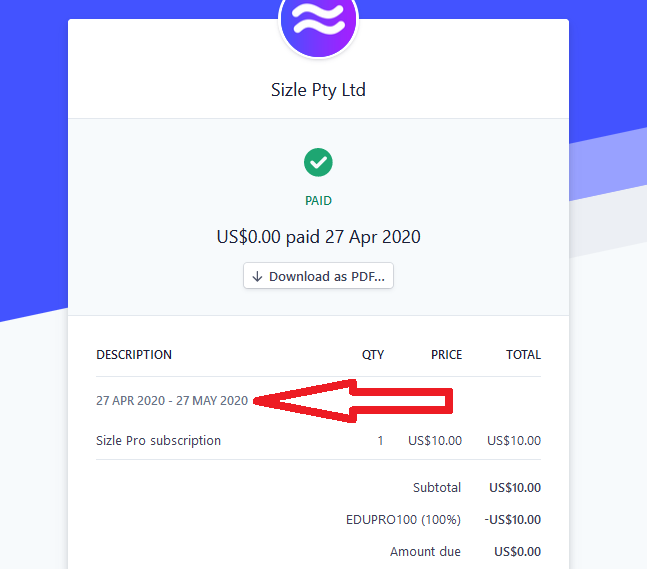
Task: Click the PAID status label
Action: coord(318,201)
